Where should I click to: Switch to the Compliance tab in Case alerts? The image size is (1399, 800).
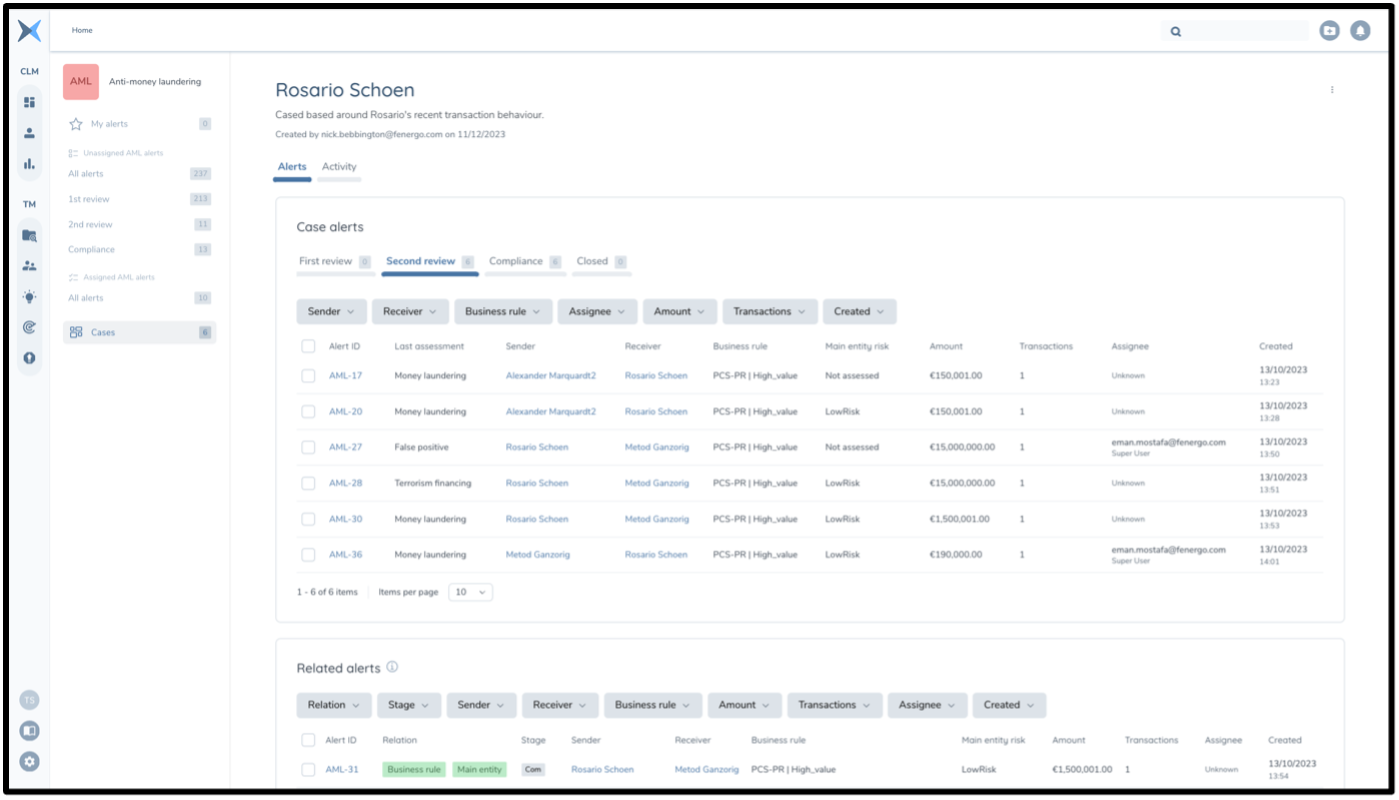(x=516, y=261)
